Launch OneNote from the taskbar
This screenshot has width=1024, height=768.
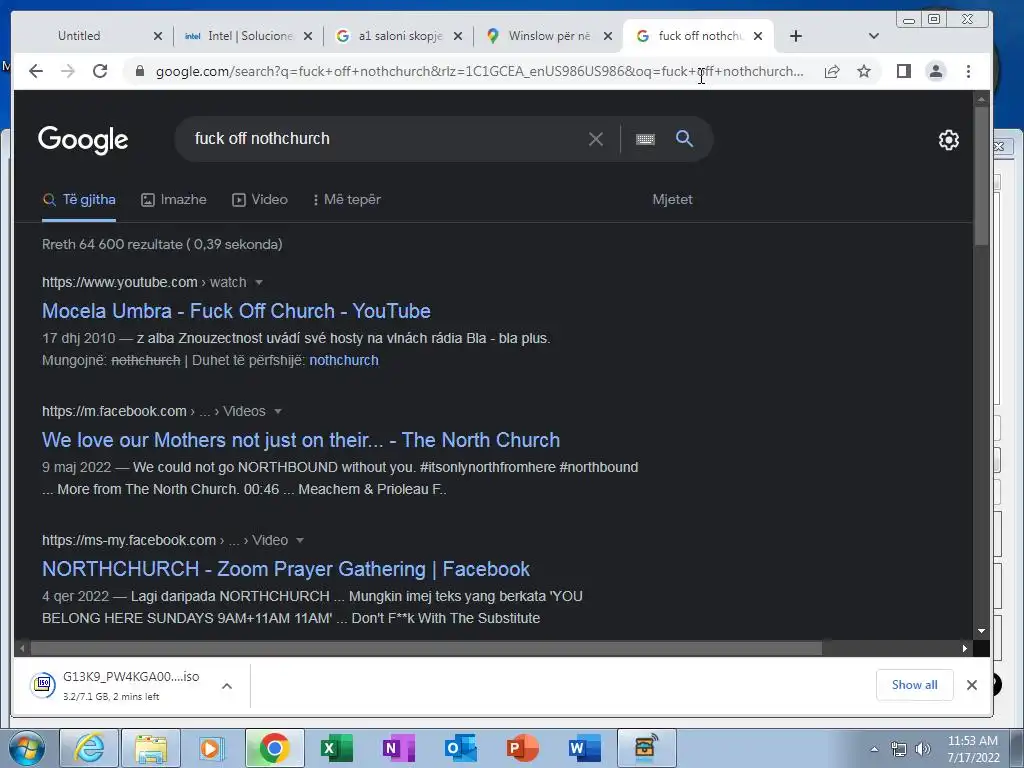pos(398,748)
